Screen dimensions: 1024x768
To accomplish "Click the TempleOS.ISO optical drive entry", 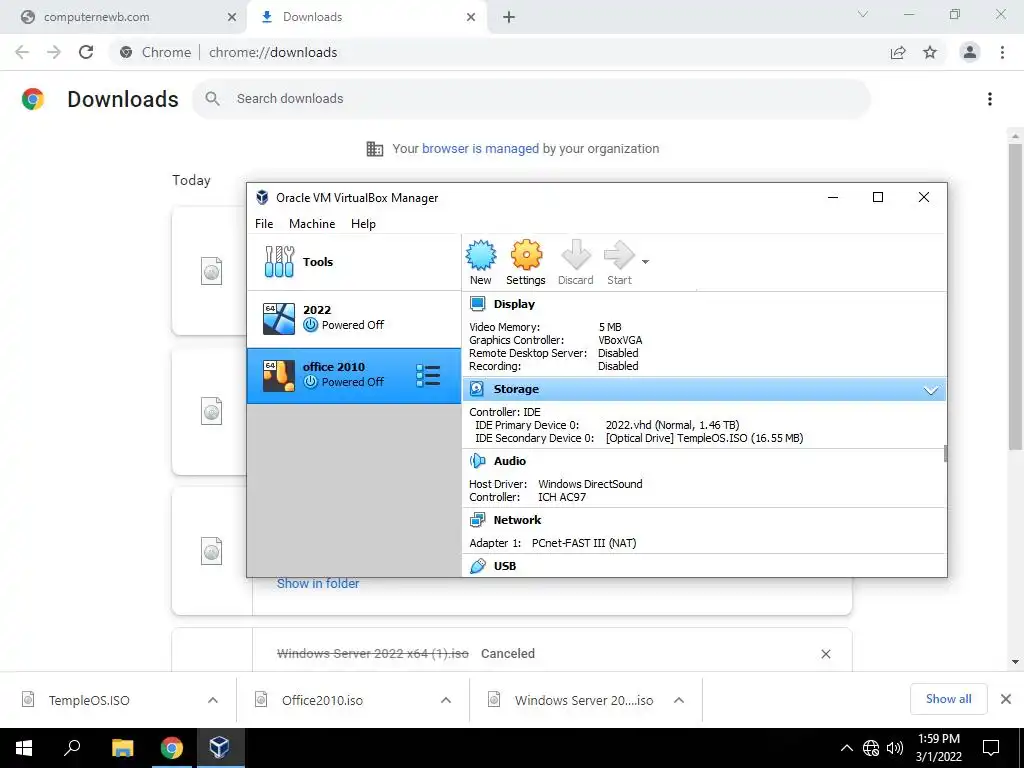I will click(x=704, y=438).
